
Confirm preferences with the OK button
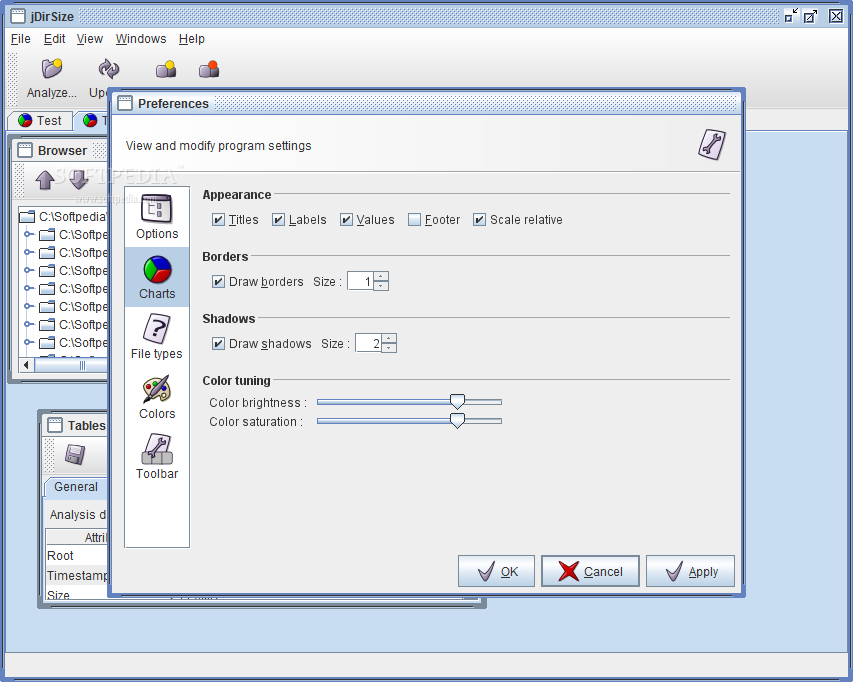tap(496, 571)
